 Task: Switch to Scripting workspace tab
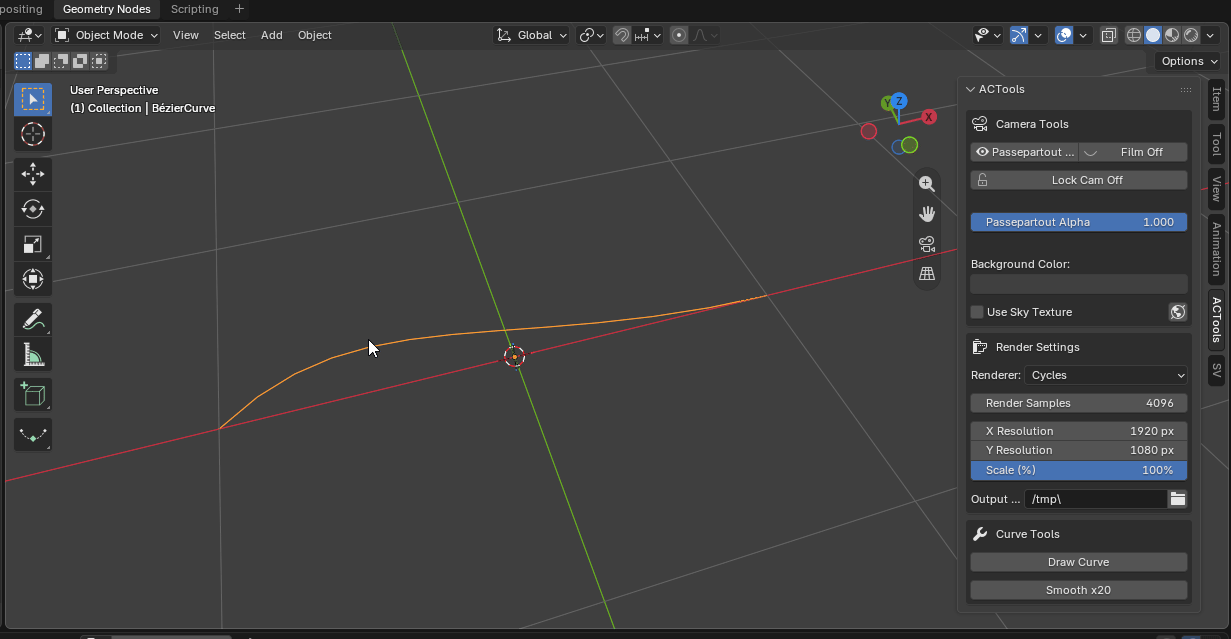[x=195, y=9]
